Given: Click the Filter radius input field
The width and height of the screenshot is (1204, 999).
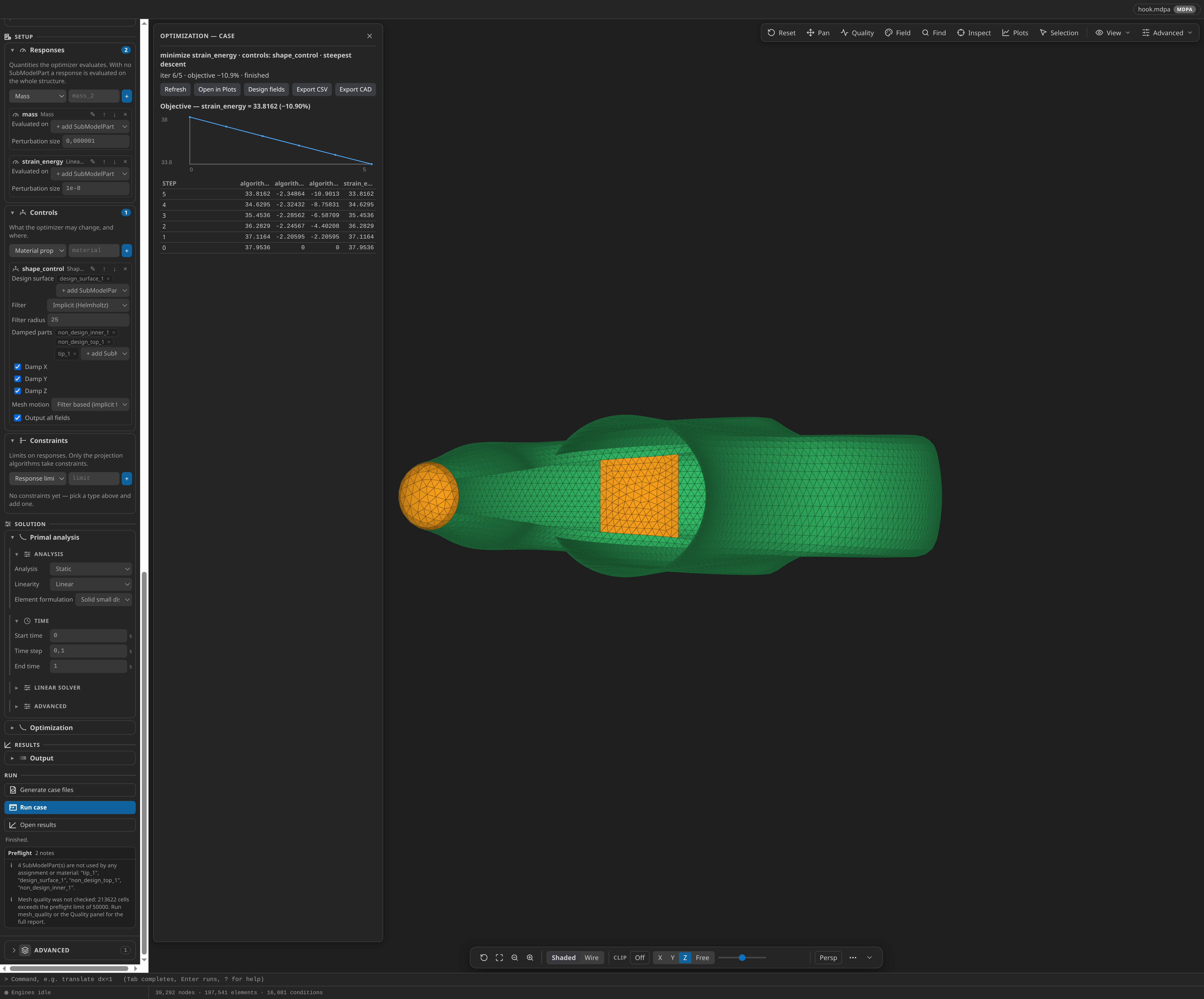Looking at the screenshot, I should 88,320.
